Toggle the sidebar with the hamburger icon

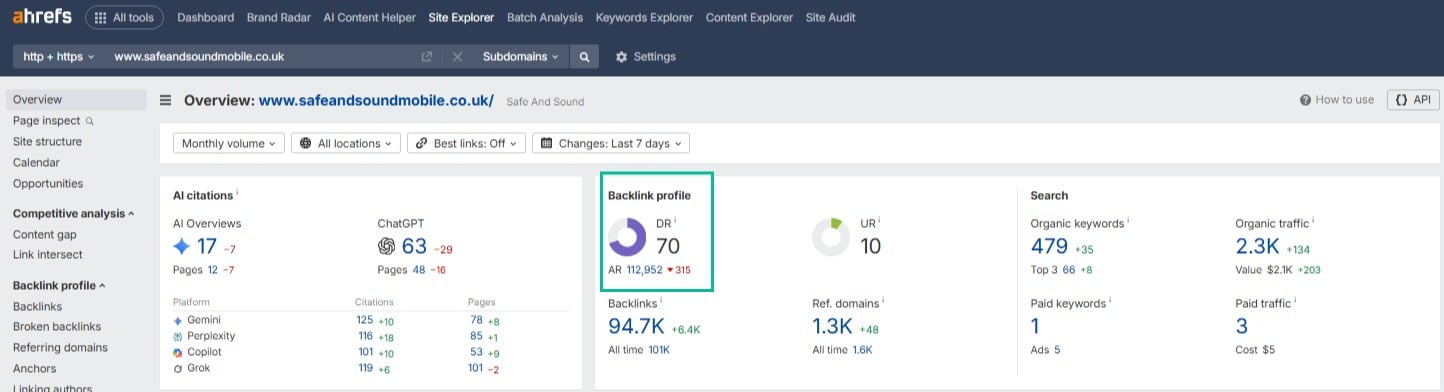166,100
